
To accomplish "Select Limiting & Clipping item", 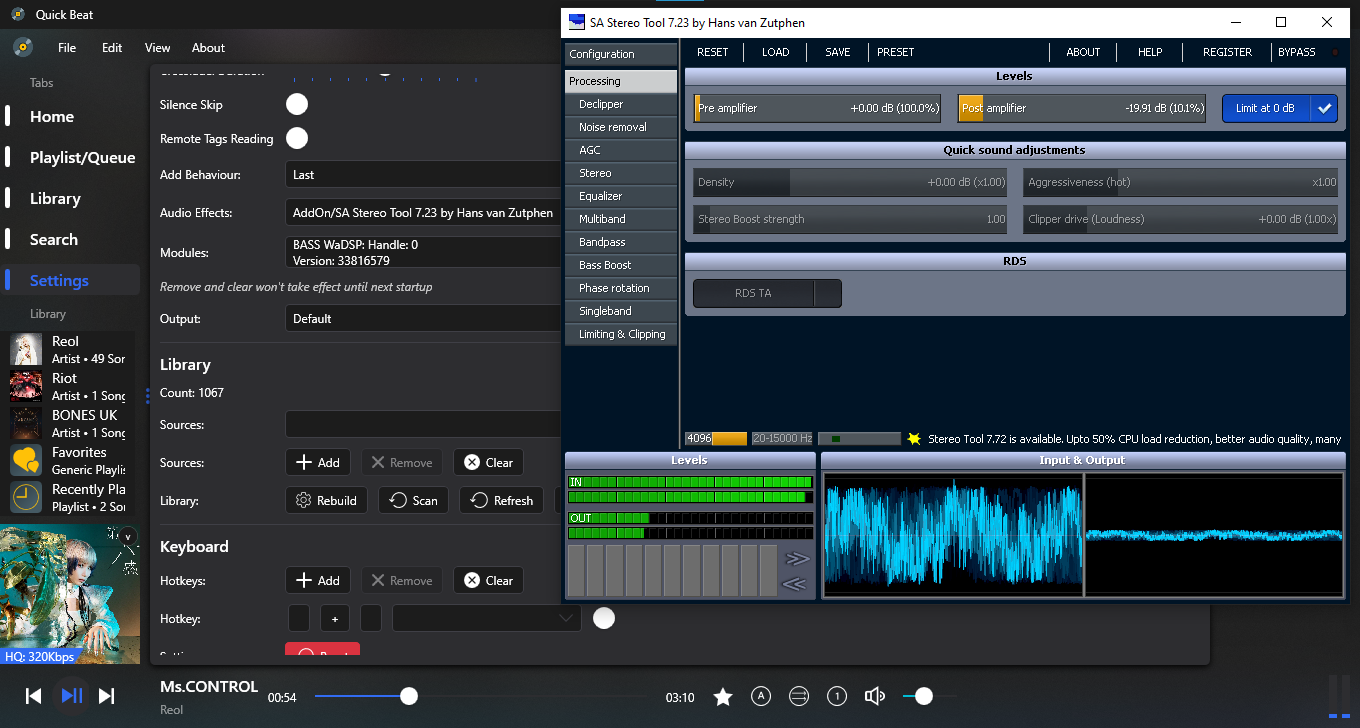I will (621, 334).
